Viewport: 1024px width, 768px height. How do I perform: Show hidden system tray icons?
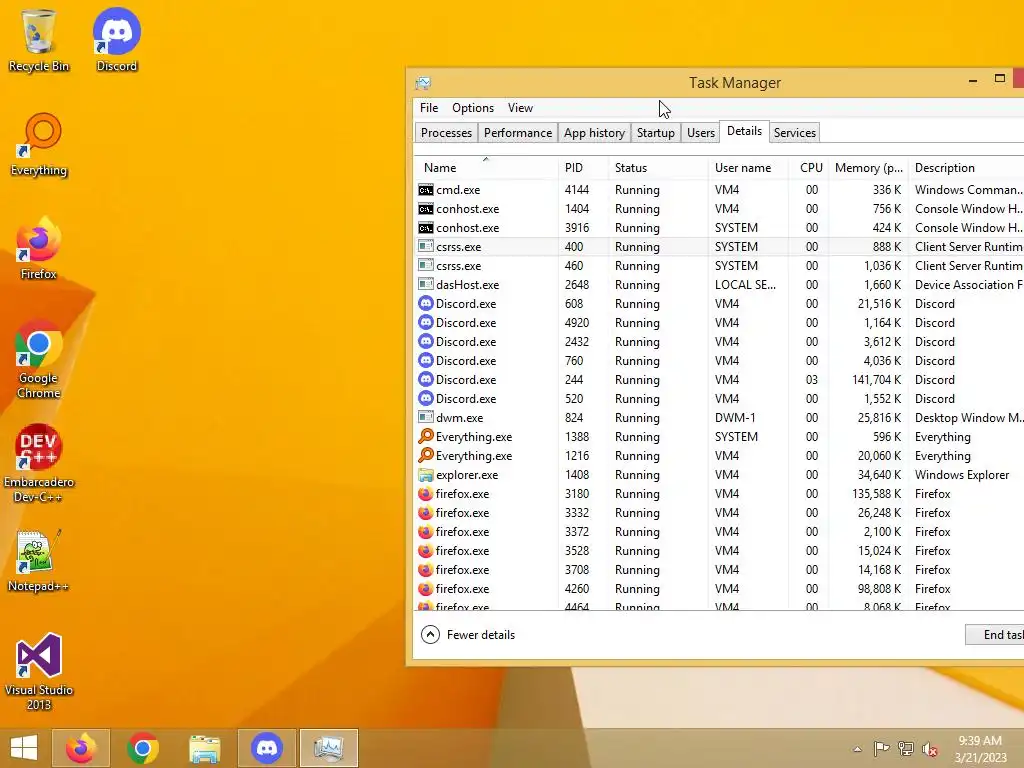coord(857,749)
